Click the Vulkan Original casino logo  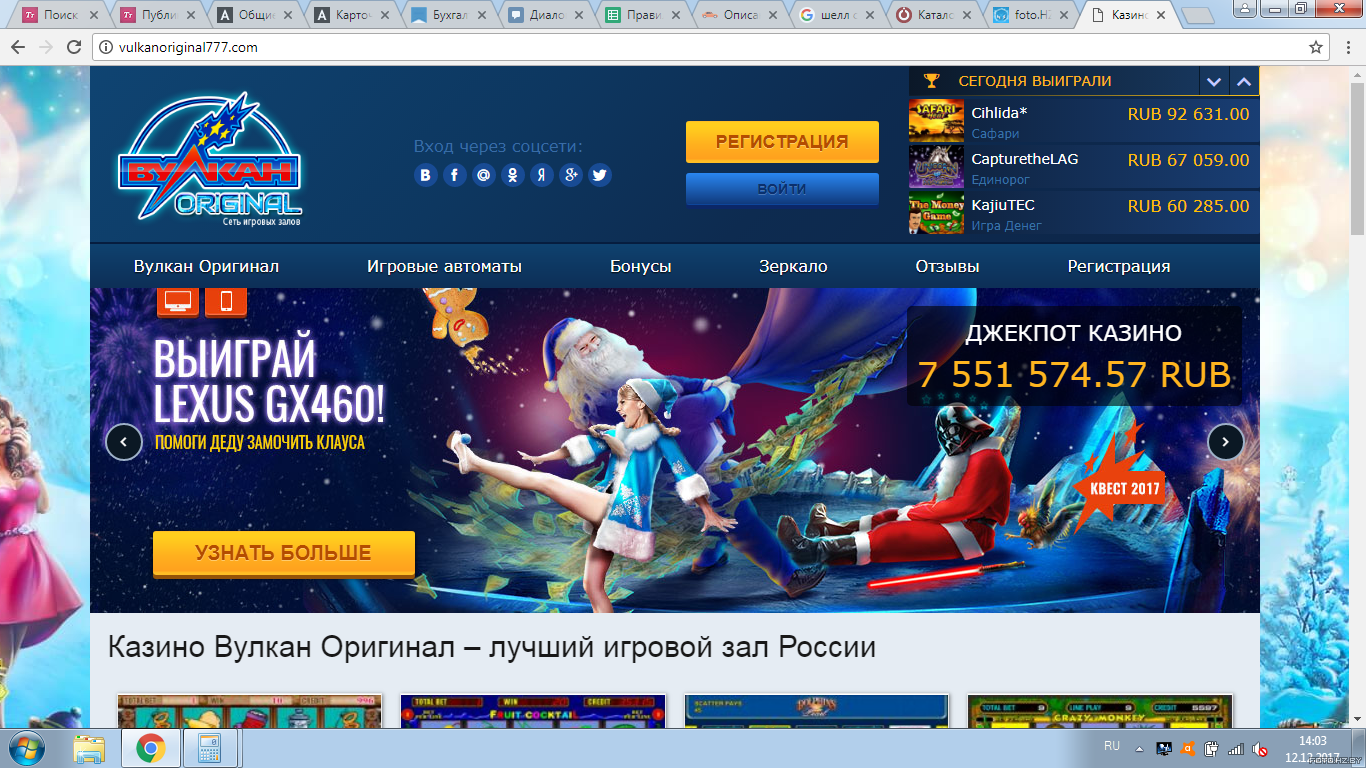(x=210, y=158)
